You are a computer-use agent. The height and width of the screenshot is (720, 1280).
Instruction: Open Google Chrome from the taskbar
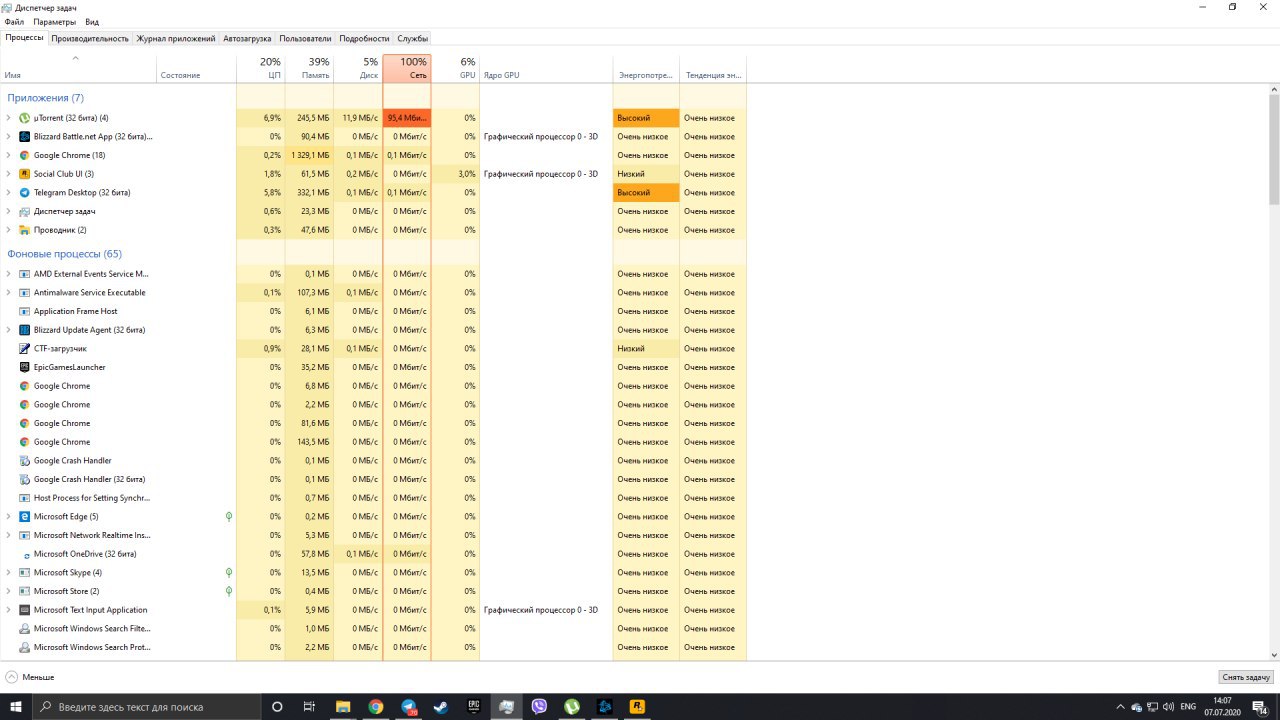pos(375,706)
